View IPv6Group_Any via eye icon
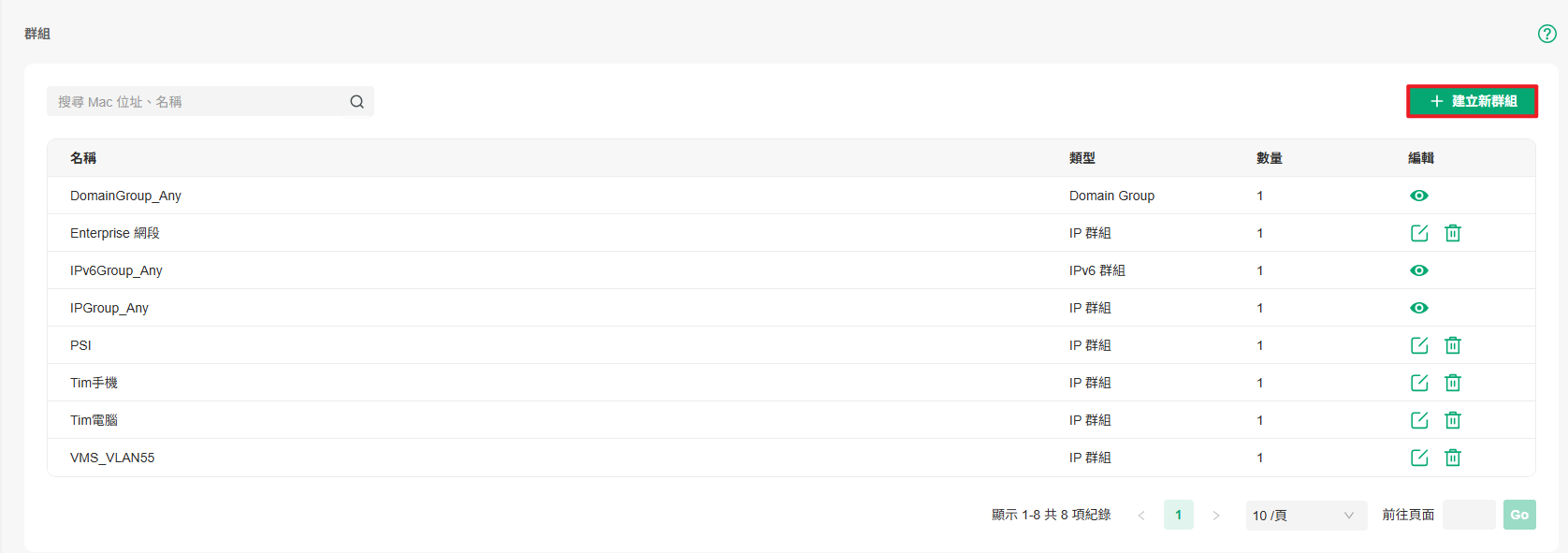 tap(1419, 270)
